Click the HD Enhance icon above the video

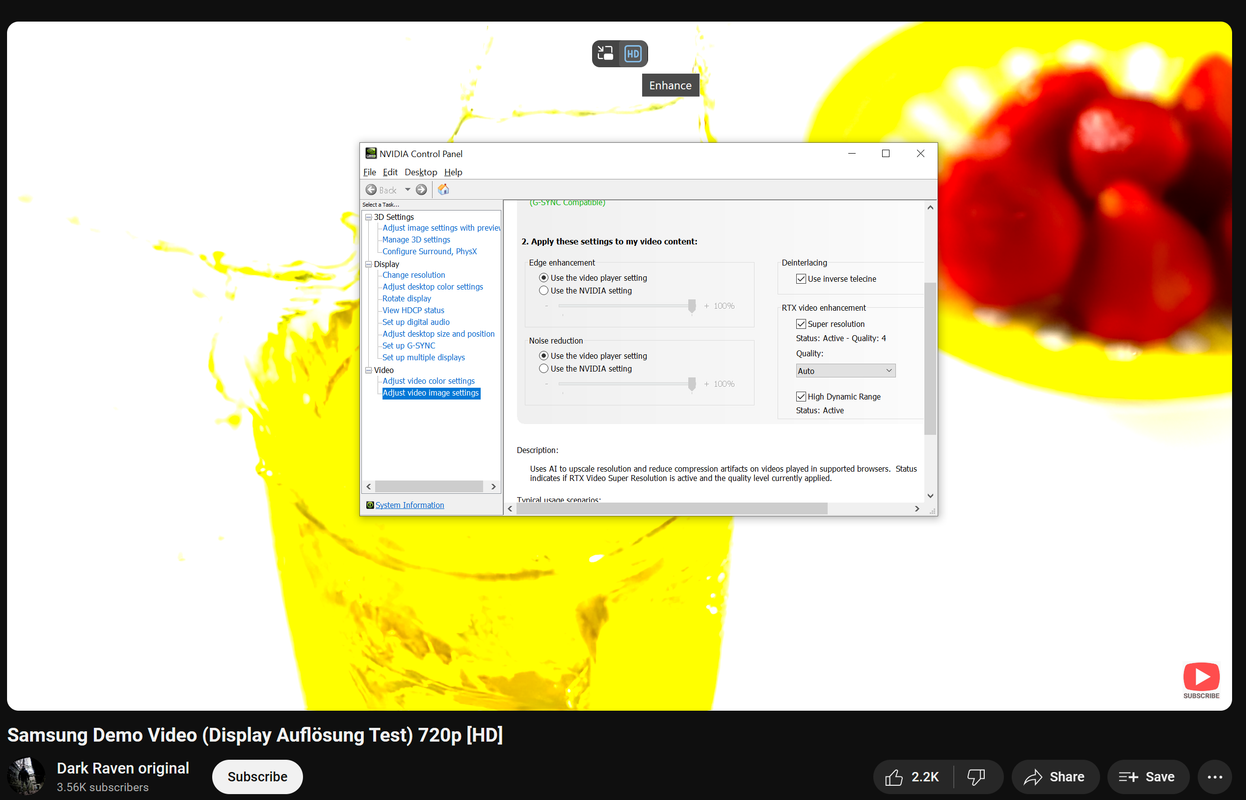click(x=633, y=53)
